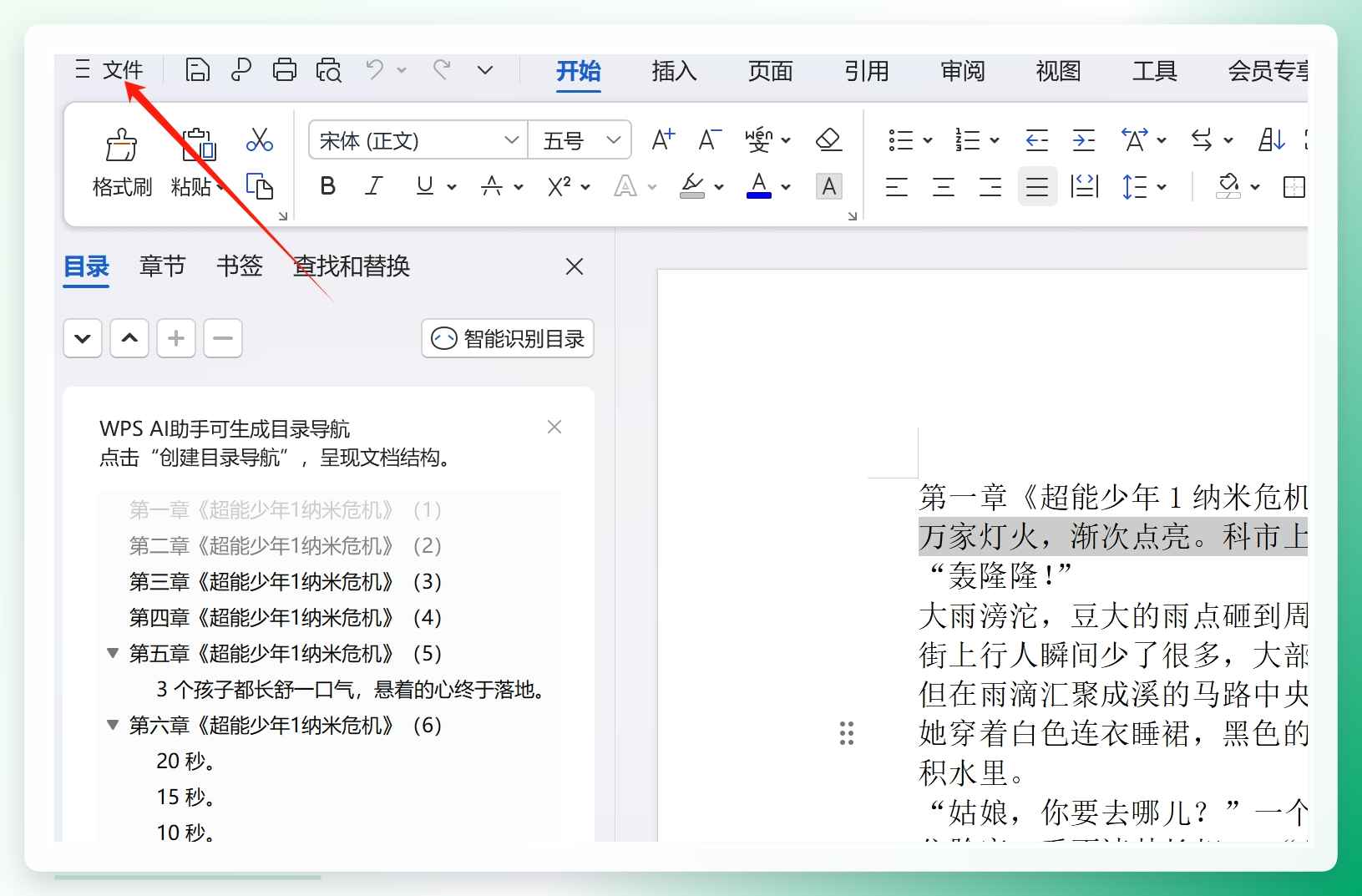The height and width of the screenshot is (896, 1362).
Task: Click the Copy icon
Action: [260, 185]
